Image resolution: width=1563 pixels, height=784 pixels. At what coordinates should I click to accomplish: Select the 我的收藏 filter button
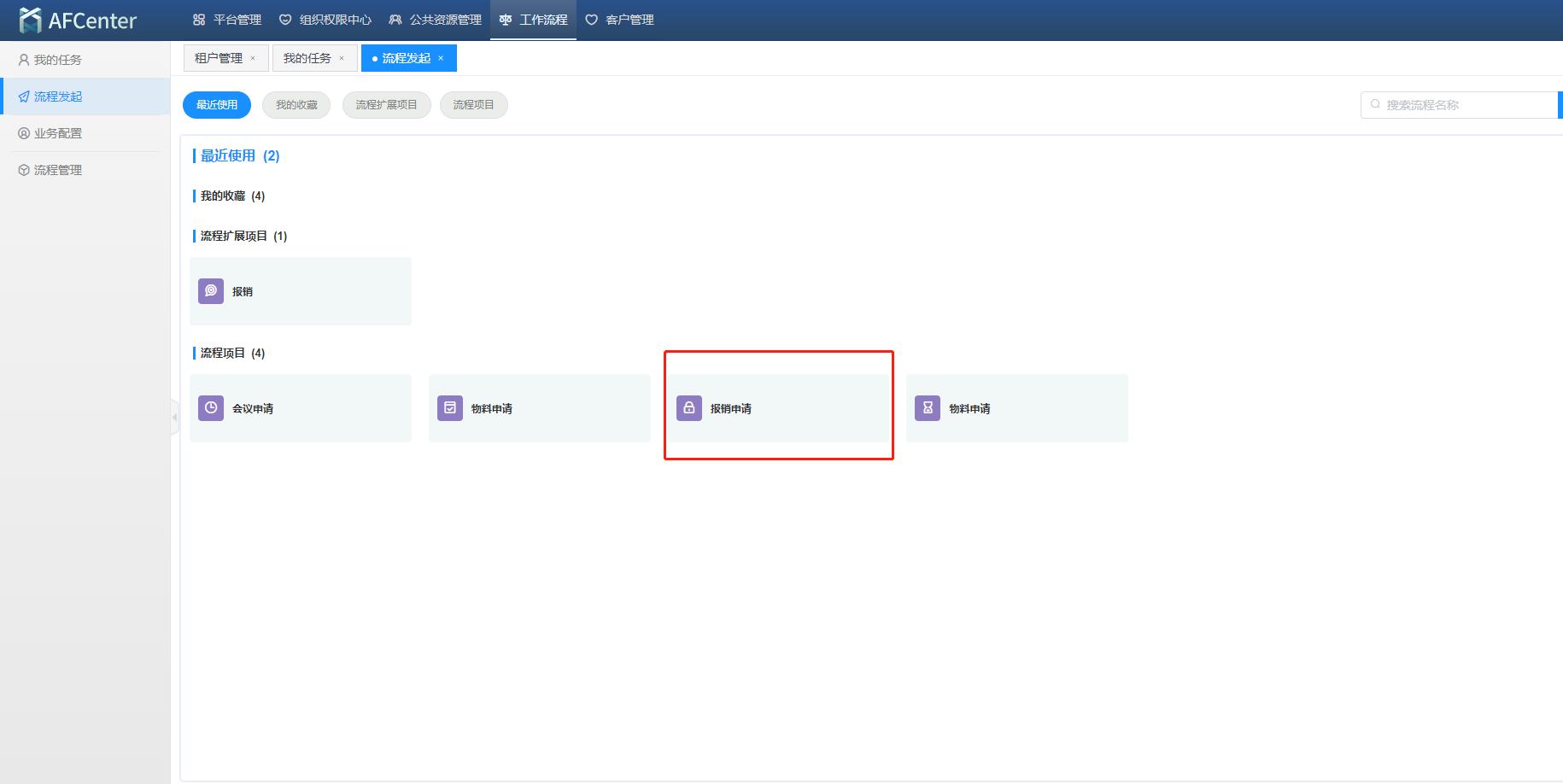click(x=296, y=105)
